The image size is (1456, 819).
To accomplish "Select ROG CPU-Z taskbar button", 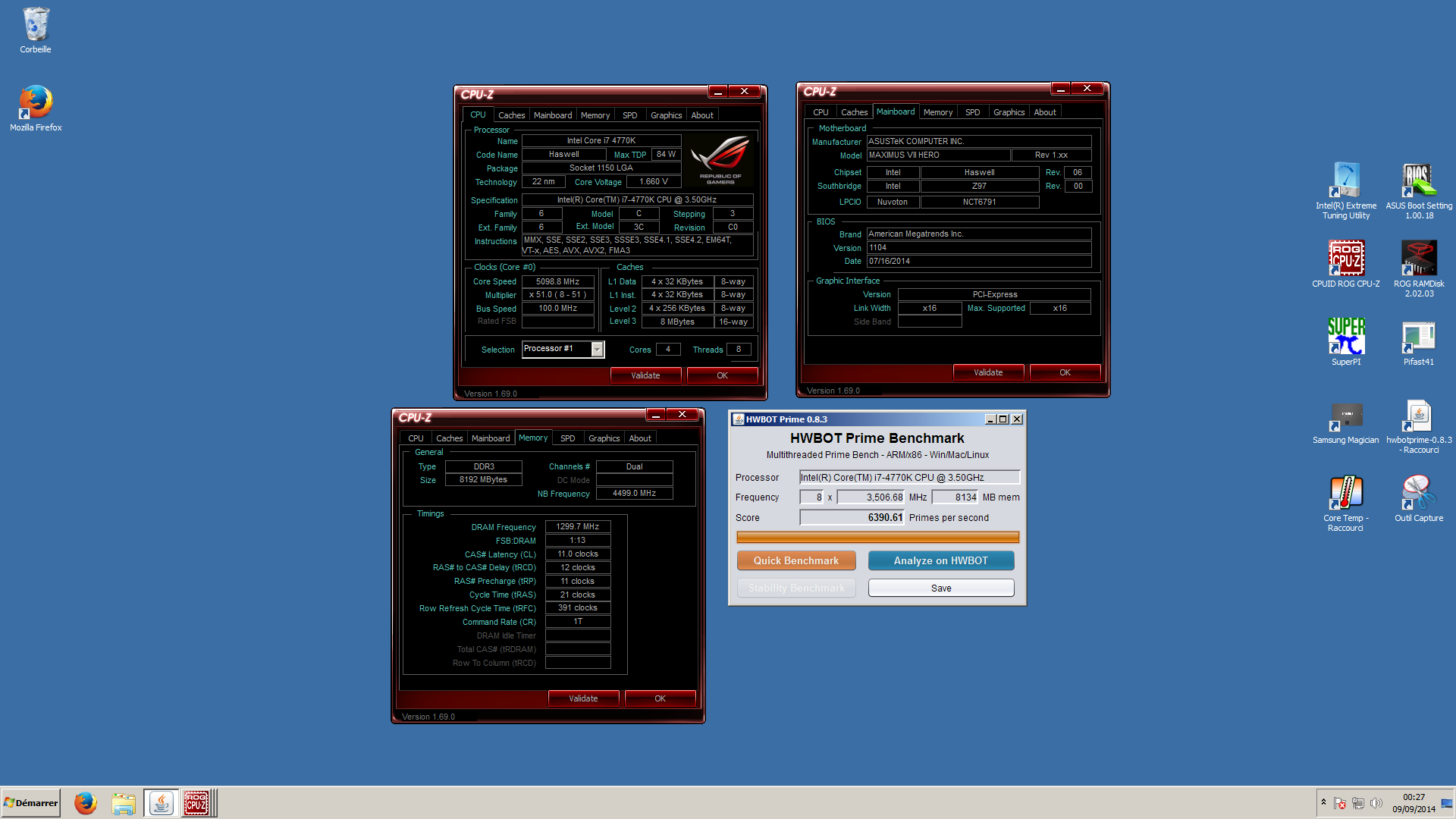I will click(x=197, y=803).
